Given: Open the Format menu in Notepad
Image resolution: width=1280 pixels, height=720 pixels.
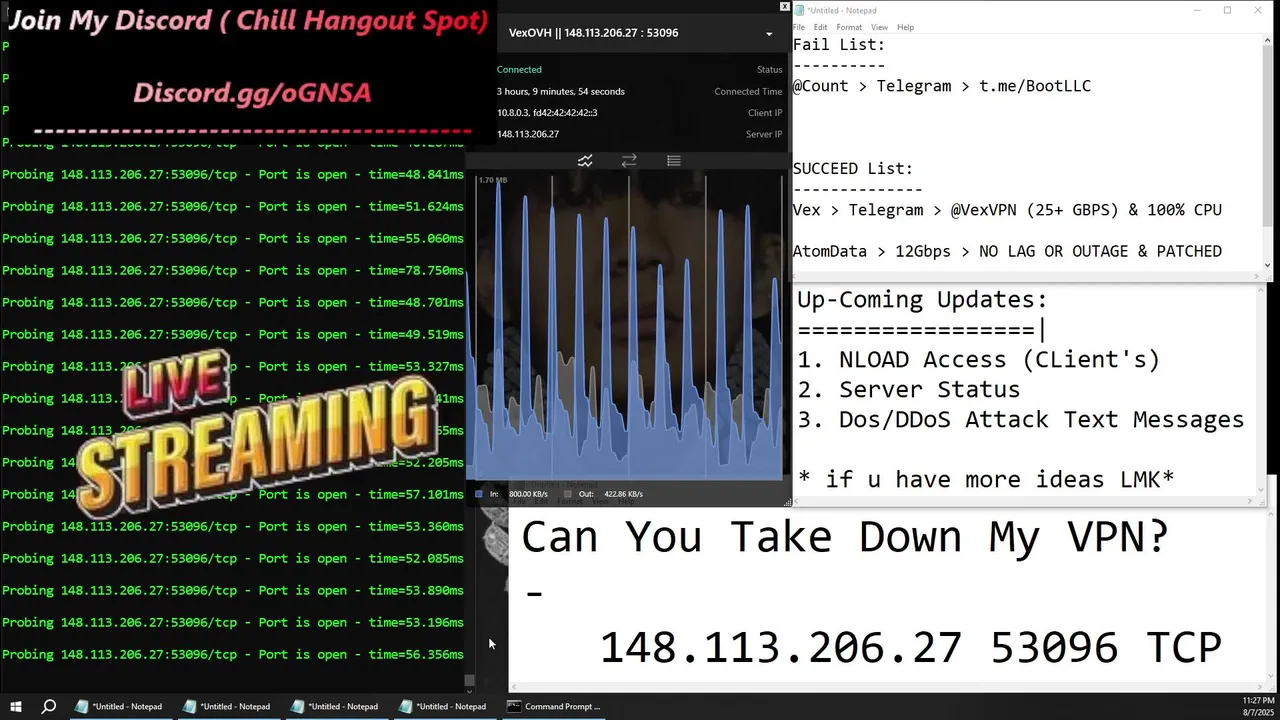Looking at the screenshot, I should pyautogui.click(x=849, y=27).
